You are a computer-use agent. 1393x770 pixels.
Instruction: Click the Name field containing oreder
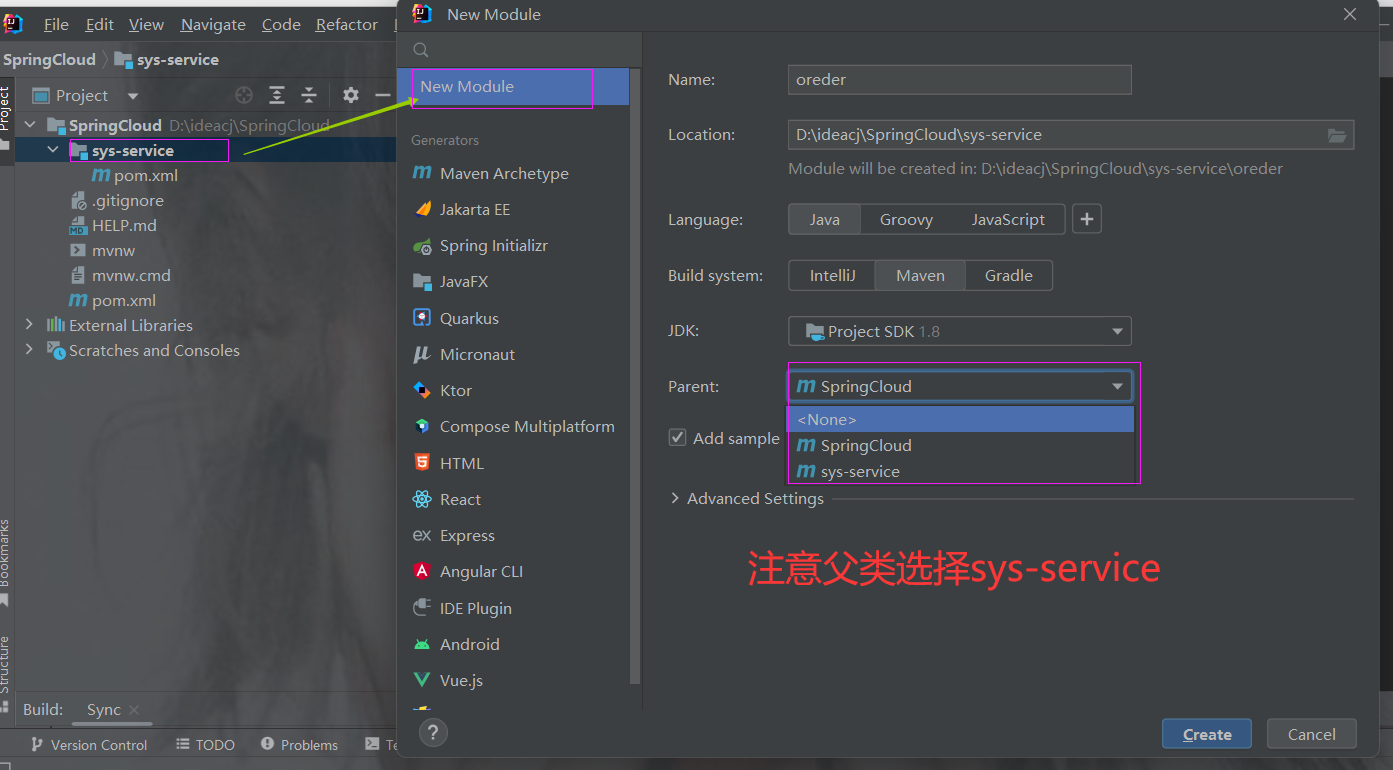pos(960,80)
